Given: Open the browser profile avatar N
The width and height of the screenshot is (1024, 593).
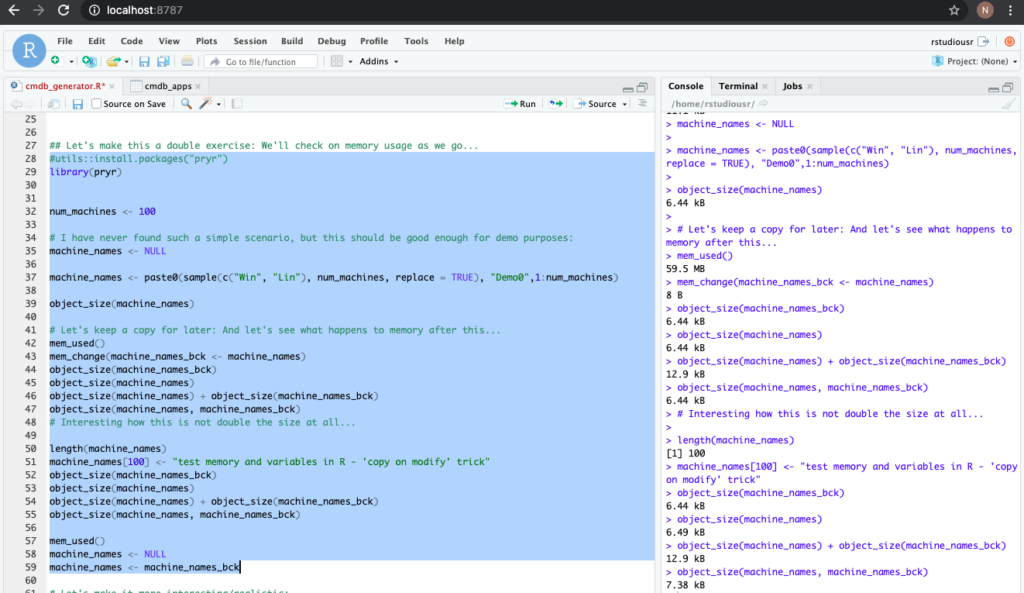Looking at the screenshot, I should point(985,10).
